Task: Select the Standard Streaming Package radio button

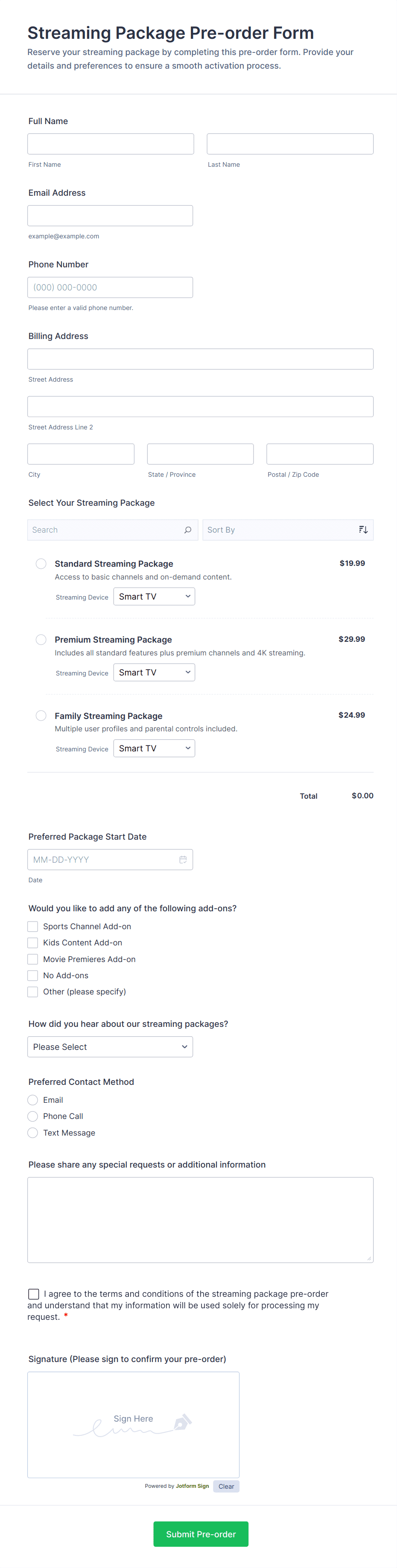Action: 41,564
